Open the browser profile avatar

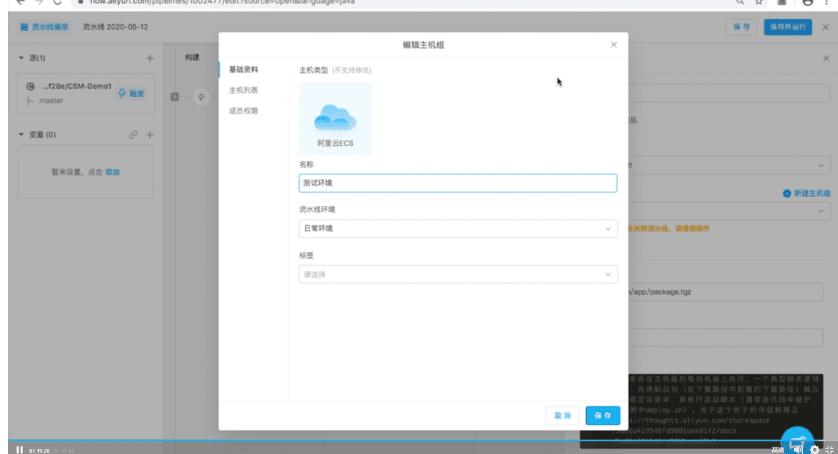click(x=808, y=2)
